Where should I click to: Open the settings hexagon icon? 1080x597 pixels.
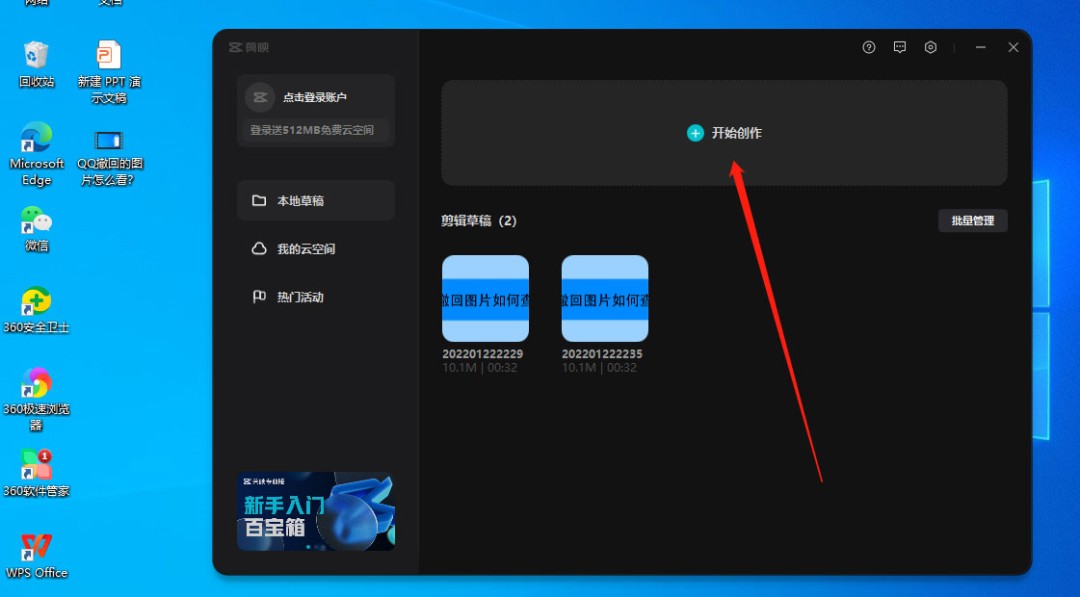(x=931, y=48)
